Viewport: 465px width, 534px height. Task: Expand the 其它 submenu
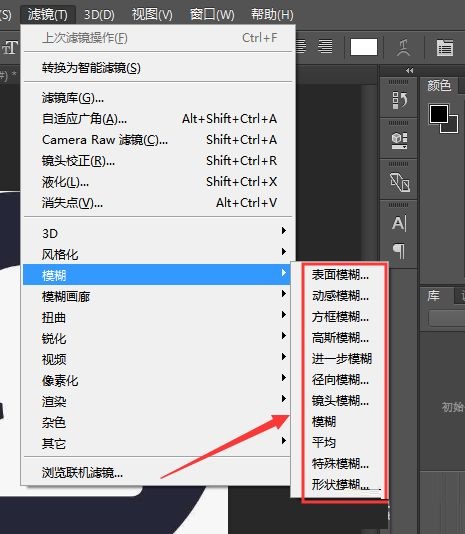point(158,443)
